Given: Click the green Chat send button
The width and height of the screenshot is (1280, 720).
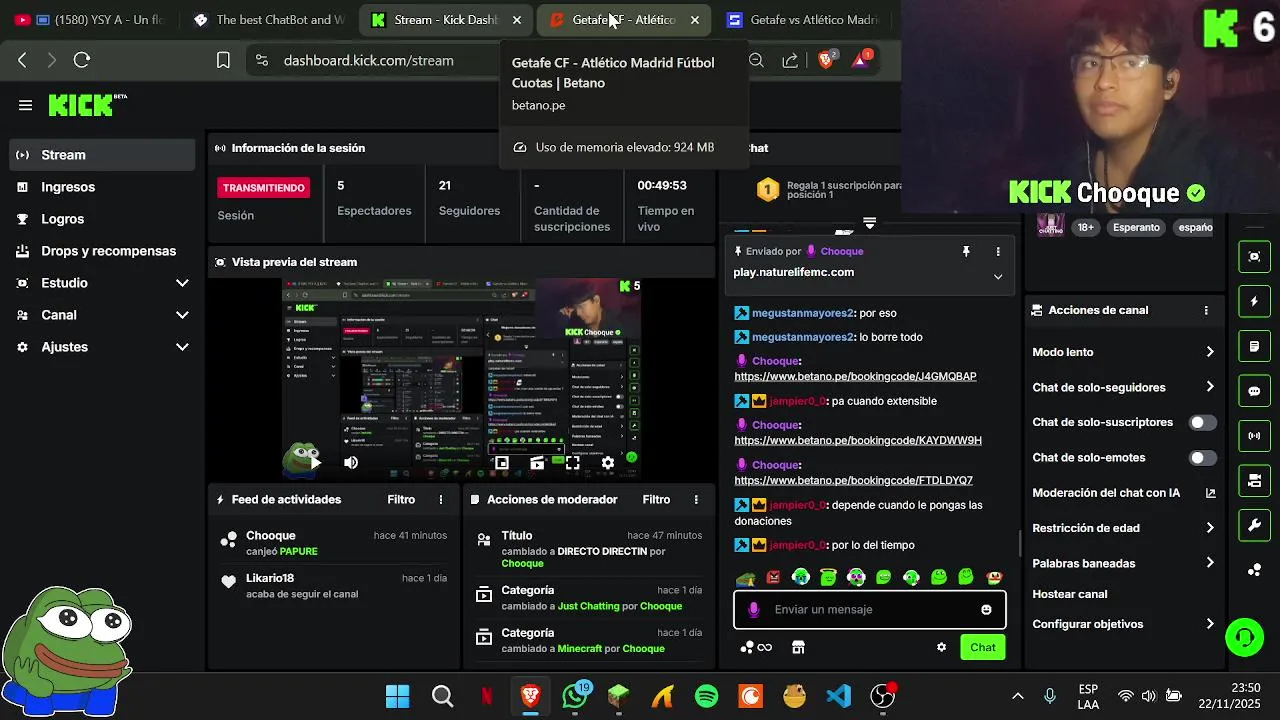Looking at the screenshot, I should [x=983, y=647].
